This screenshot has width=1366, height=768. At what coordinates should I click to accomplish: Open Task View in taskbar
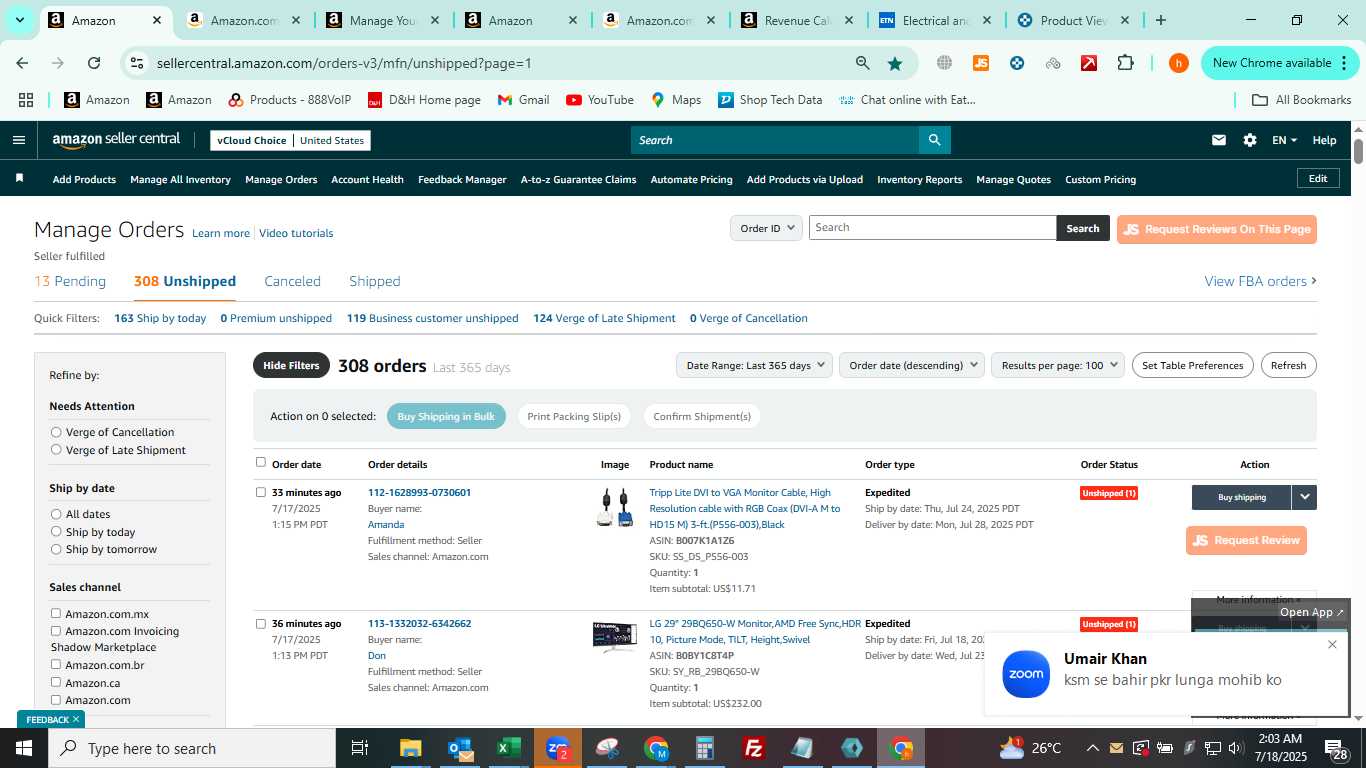tap(360, 748)
